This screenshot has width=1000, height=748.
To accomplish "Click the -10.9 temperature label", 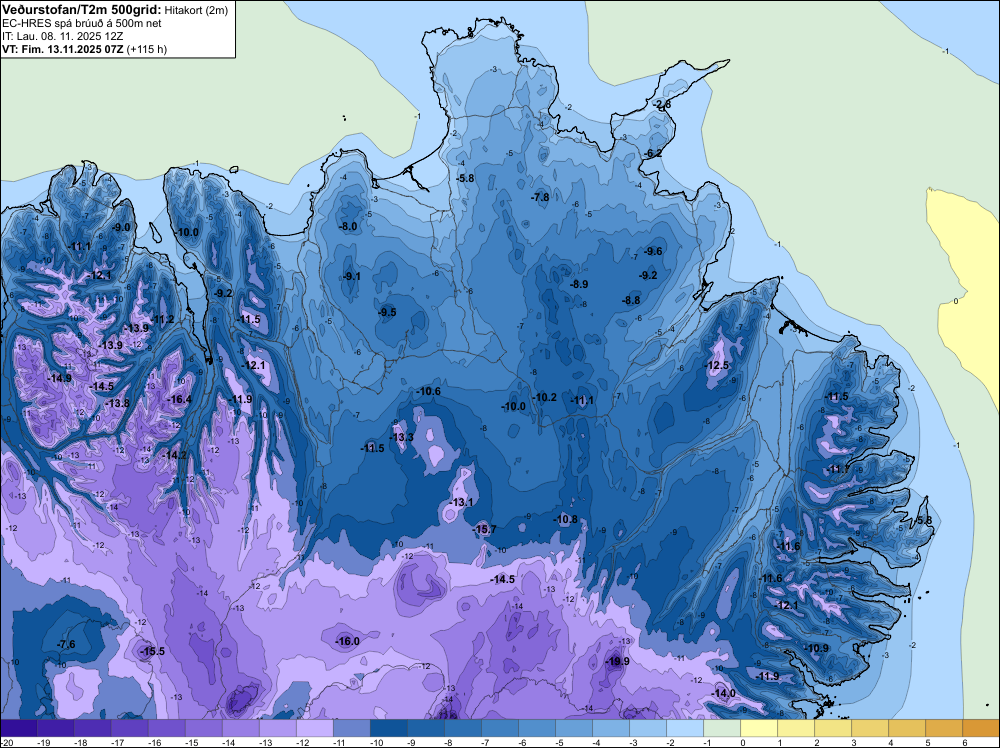I will (816, 648).
